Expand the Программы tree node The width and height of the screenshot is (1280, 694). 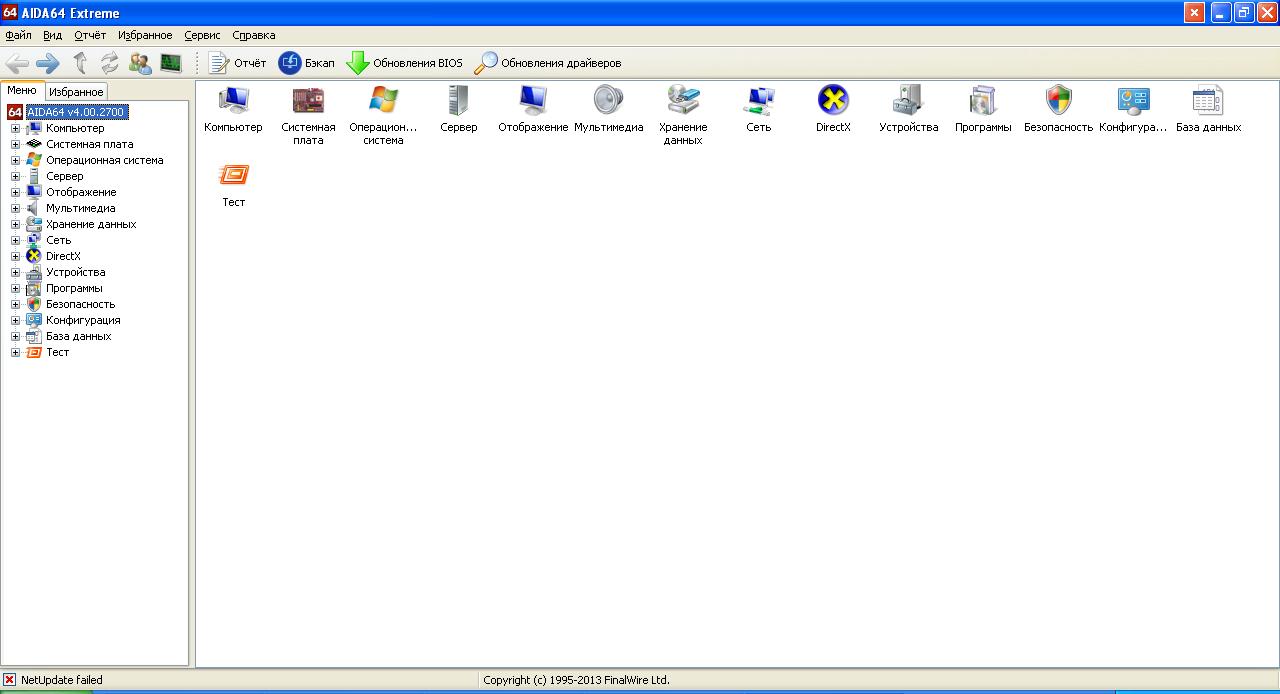click(x=15, y=288)
